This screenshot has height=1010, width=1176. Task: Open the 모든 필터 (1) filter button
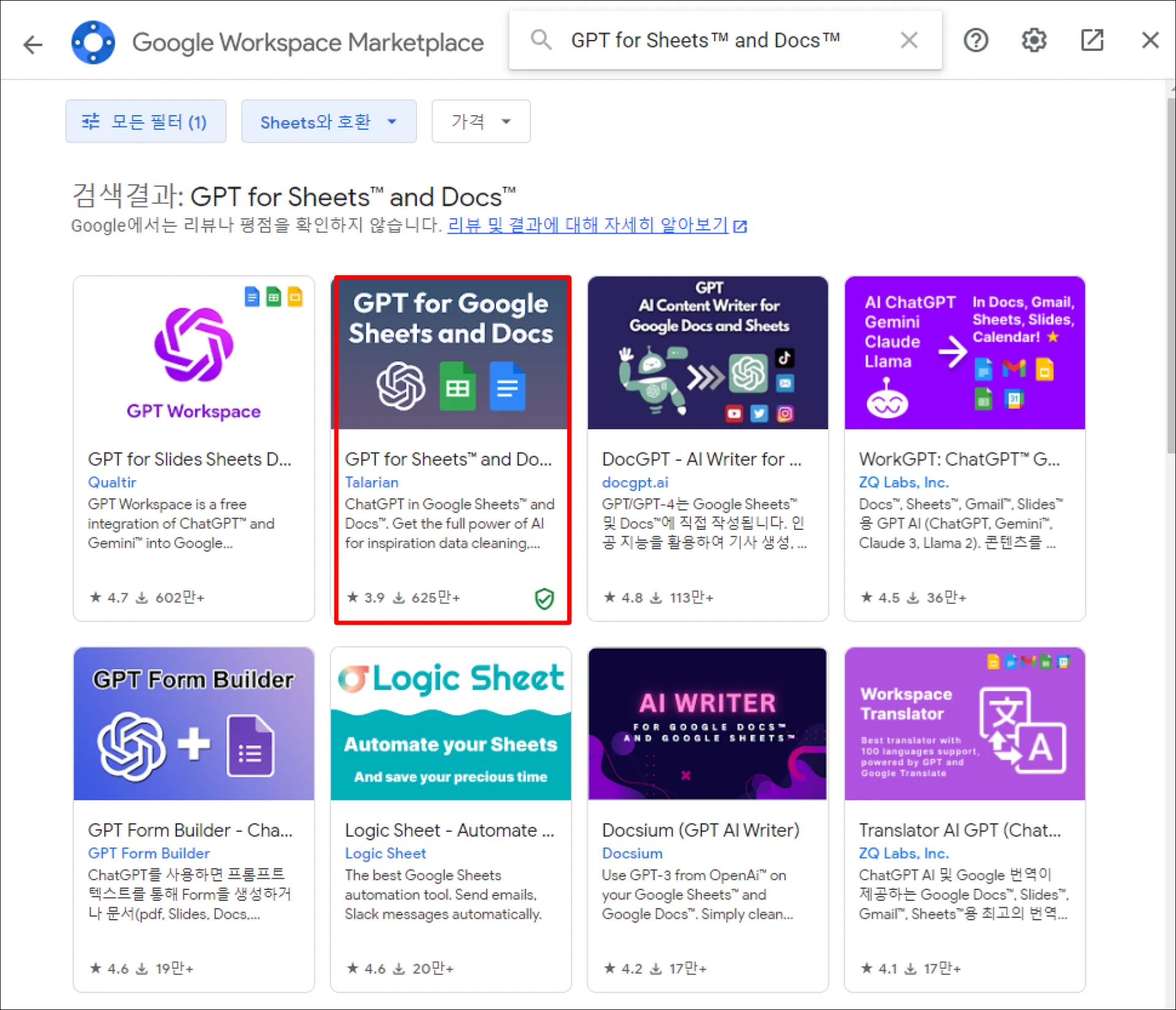click(146, 121)
